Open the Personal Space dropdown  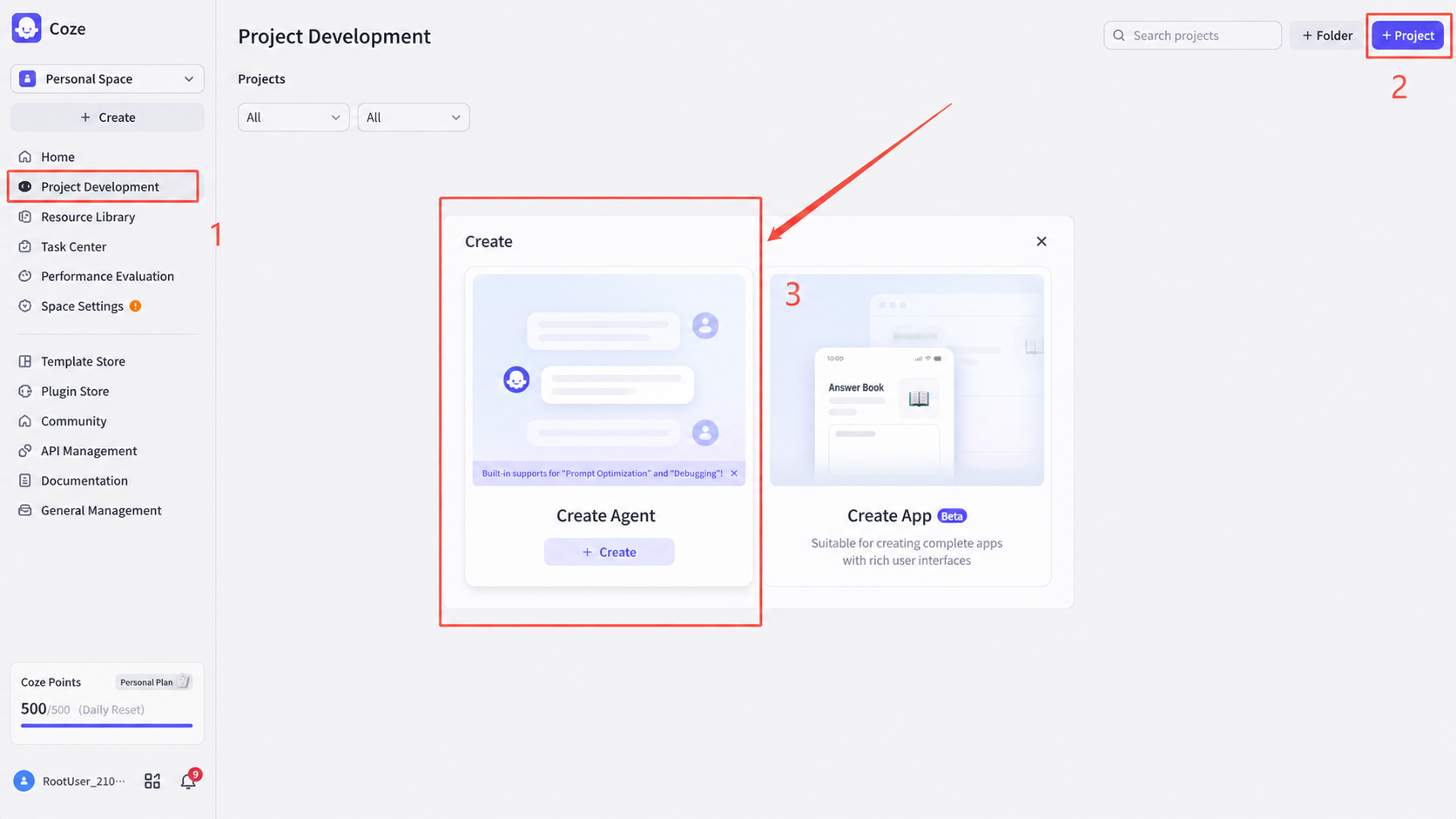click(x=107, y=78)
